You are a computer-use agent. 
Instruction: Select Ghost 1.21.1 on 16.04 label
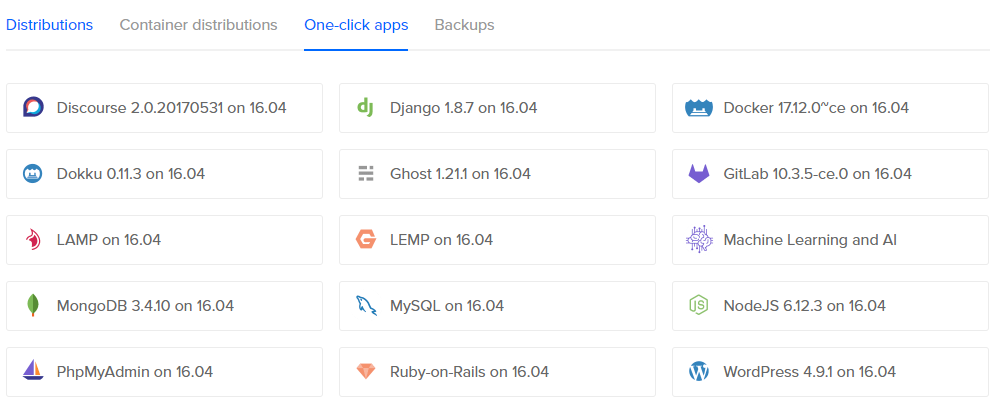[x=461, y=174]
